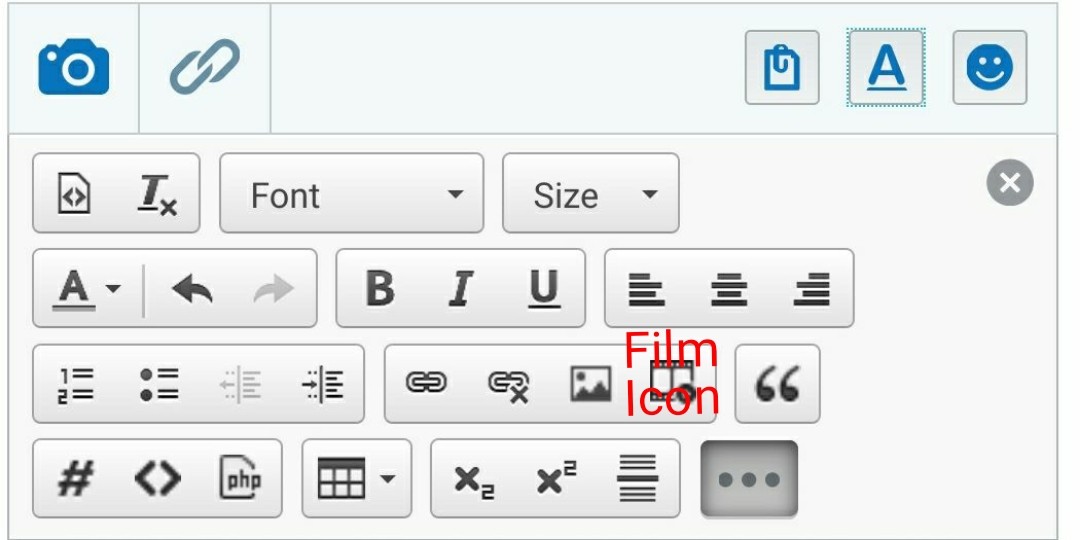
Task: Click the three-dots more options button
Action: click(x=749, y=479)
